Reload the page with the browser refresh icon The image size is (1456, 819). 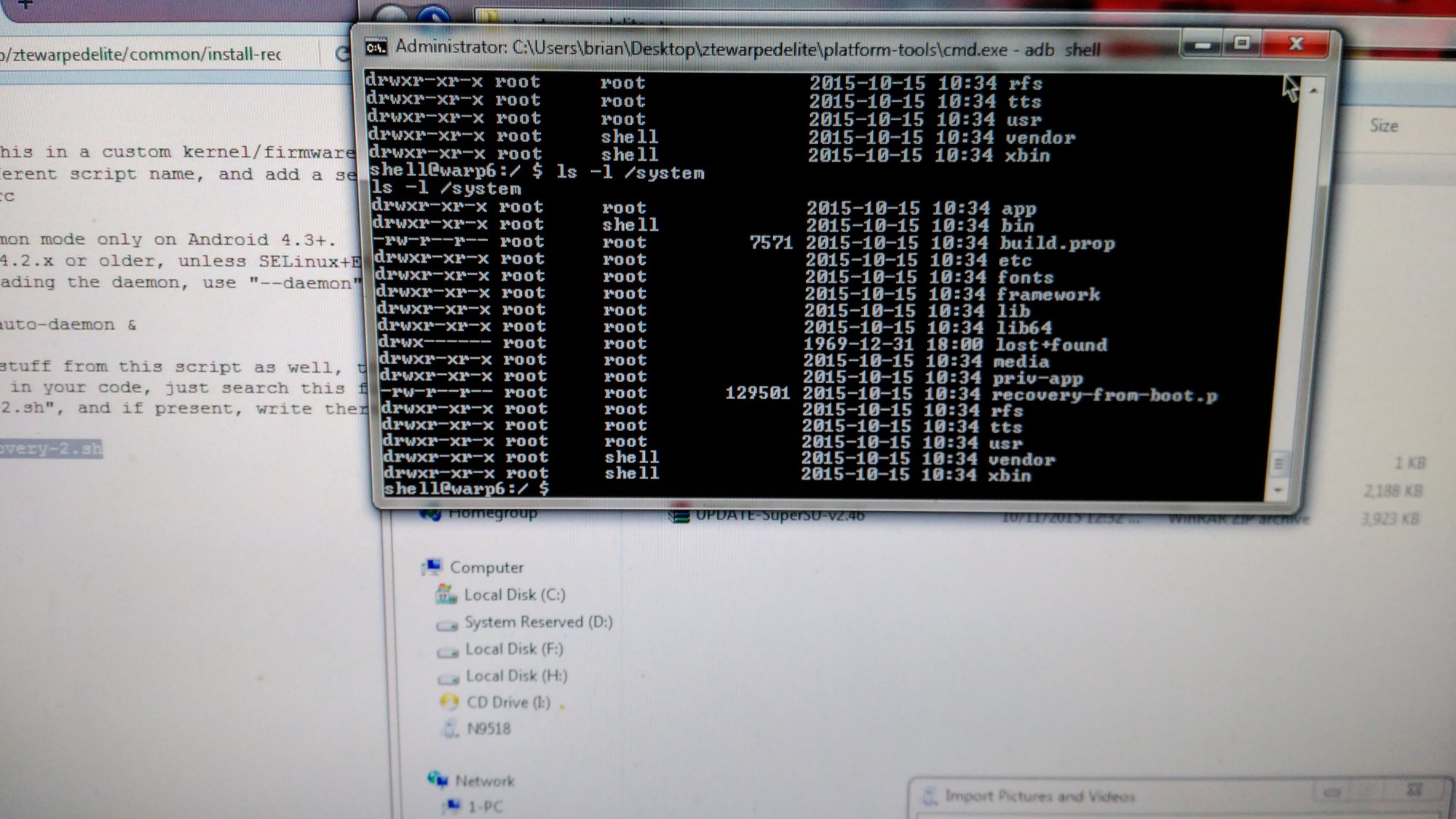(x=341, y=54)
